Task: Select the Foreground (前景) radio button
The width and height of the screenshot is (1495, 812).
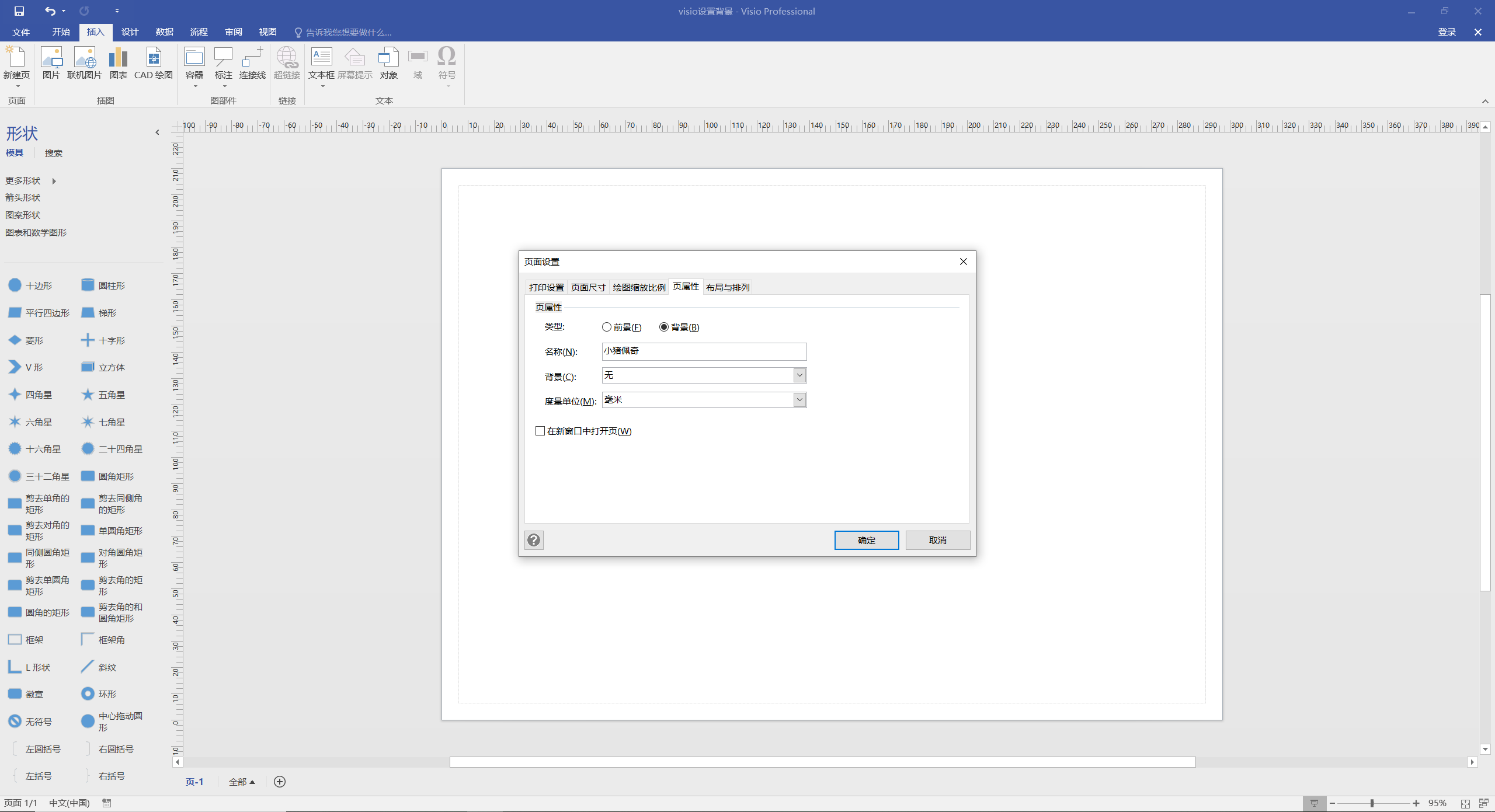Action: [622, 327]
